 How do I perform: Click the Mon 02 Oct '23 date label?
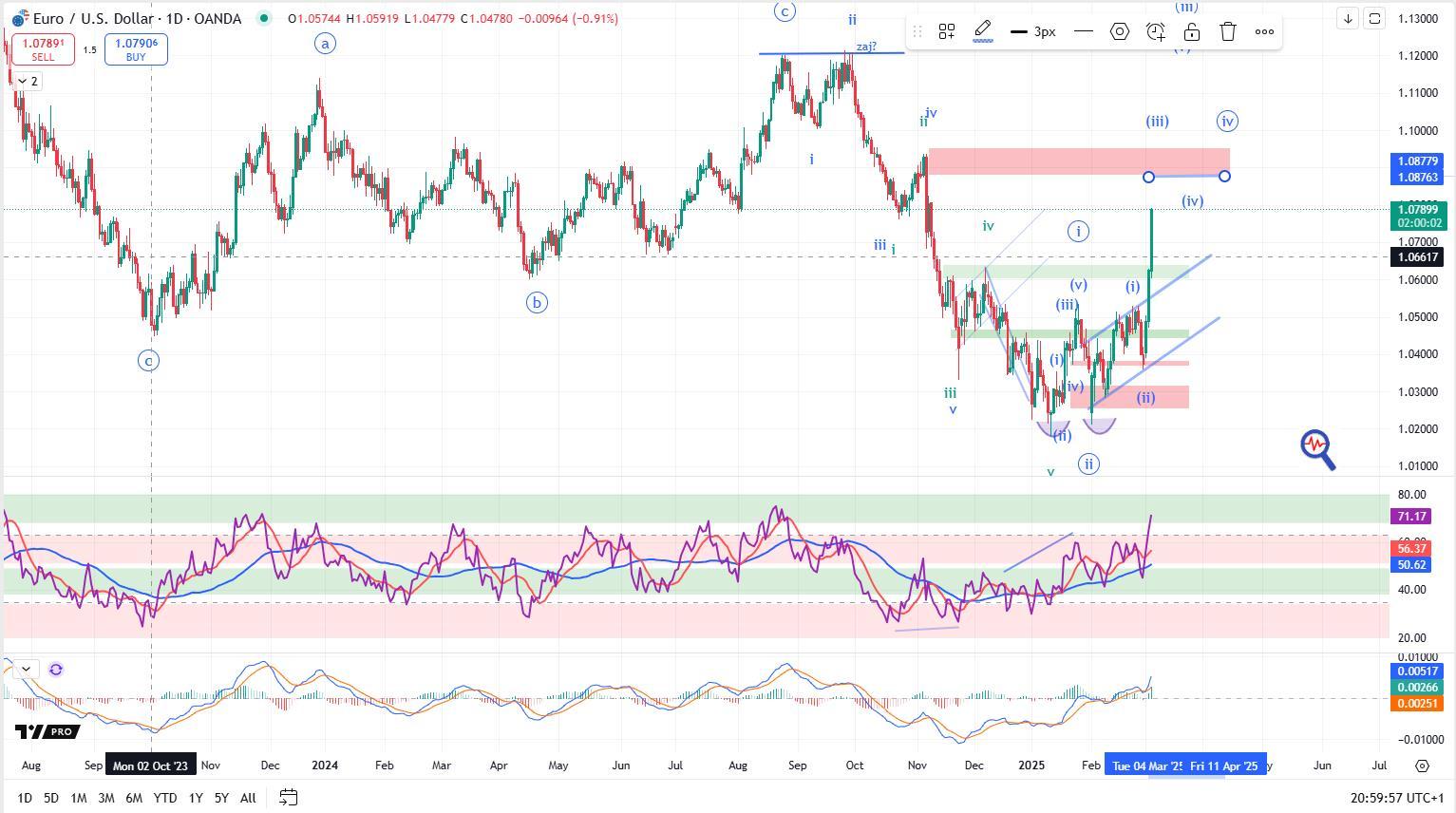(152, 766)
